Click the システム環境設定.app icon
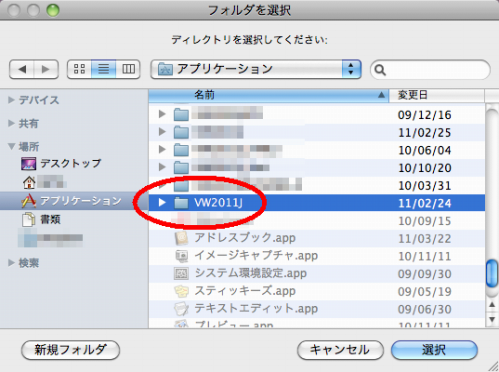 pyautogui.click(x=181, y=274)
